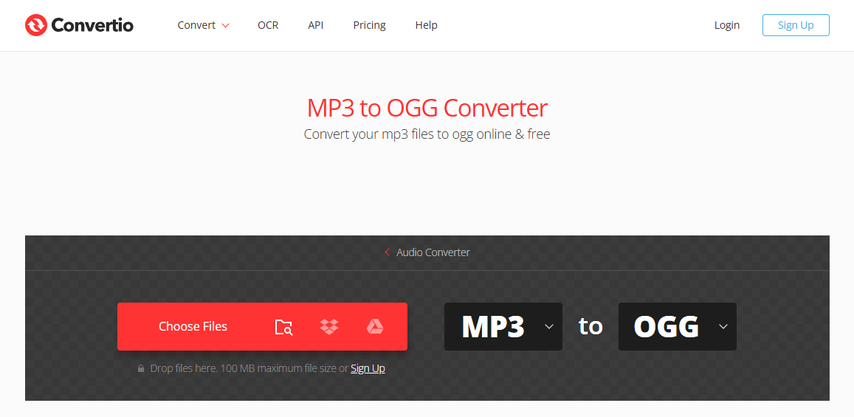Open the OCR menu item
Image resolution: width=854 pixels, height=417 pixels.
[x=268, y=25]
